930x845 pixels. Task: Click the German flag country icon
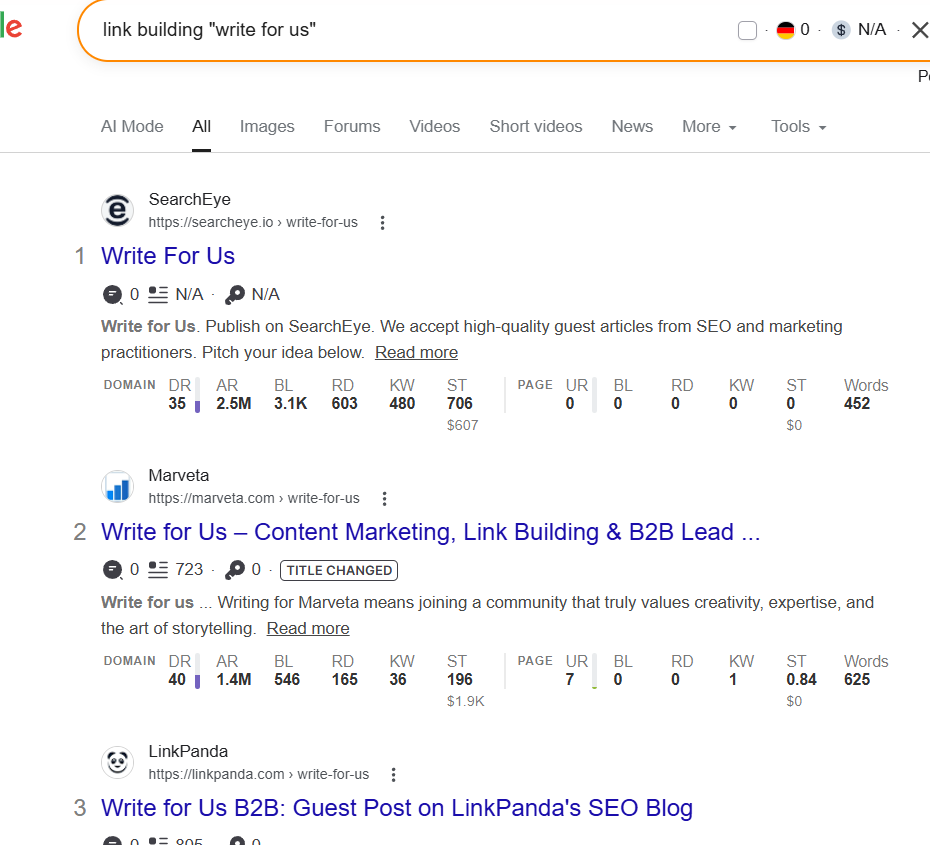(x=784, y=29)
